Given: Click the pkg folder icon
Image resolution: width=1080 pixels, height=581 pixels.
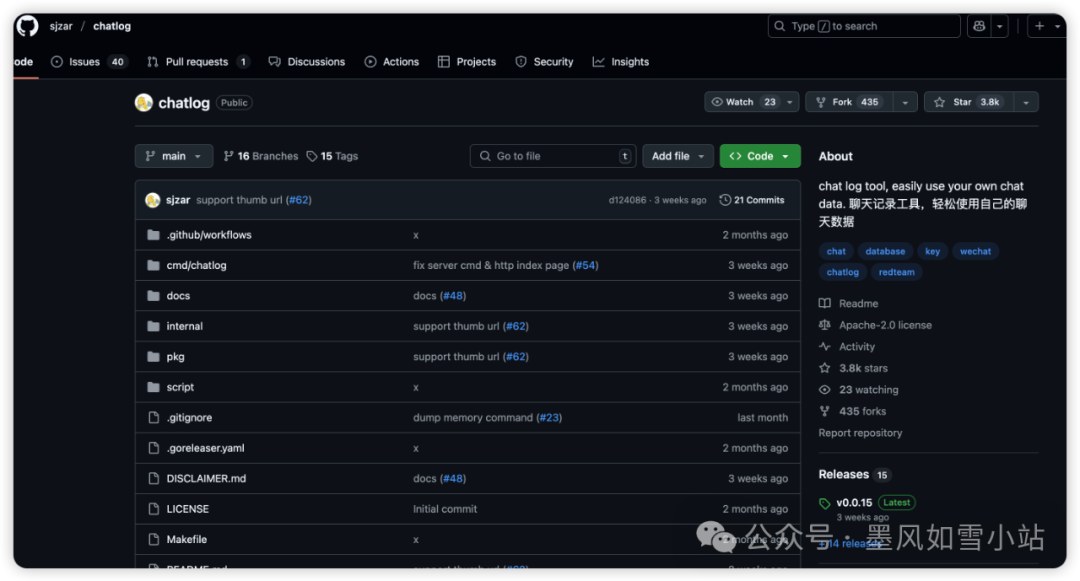Looking at the screenshot, I should (154, 357).
